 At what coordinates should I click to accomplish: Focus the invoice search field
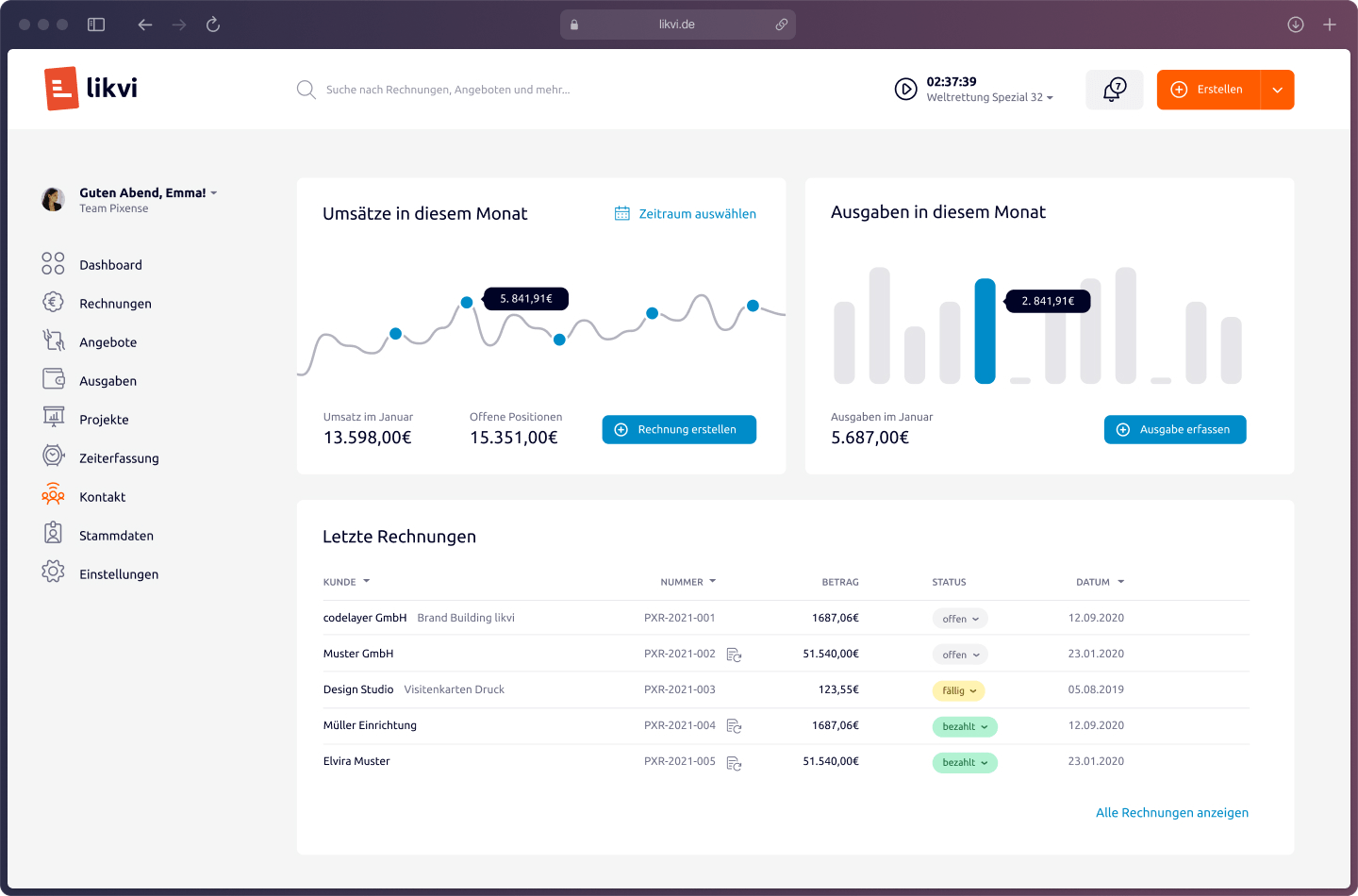pos(448,91)
